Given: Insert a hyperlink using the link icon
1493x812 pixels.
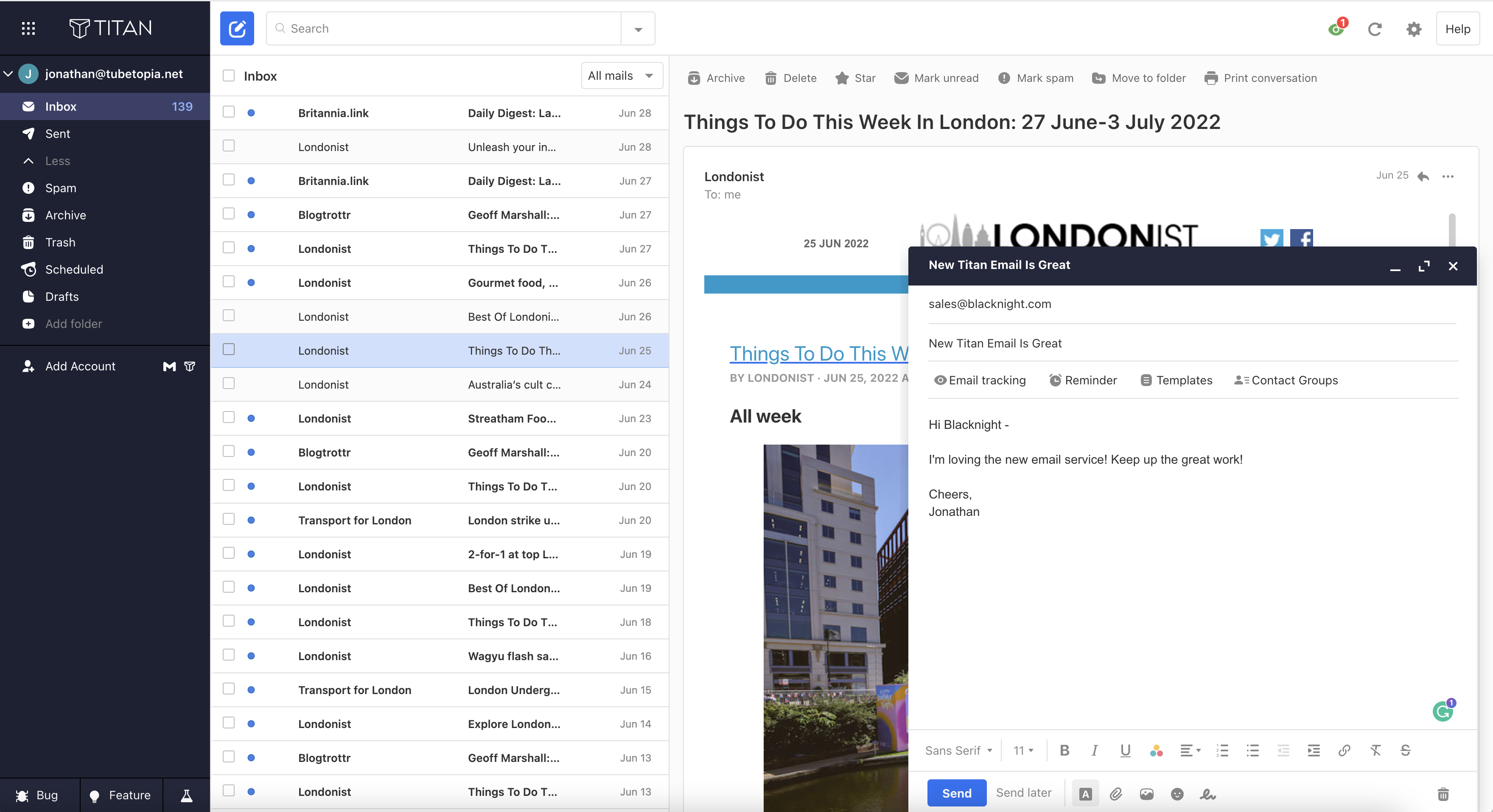Looking at the screenshot, I should pos(1345,750).
